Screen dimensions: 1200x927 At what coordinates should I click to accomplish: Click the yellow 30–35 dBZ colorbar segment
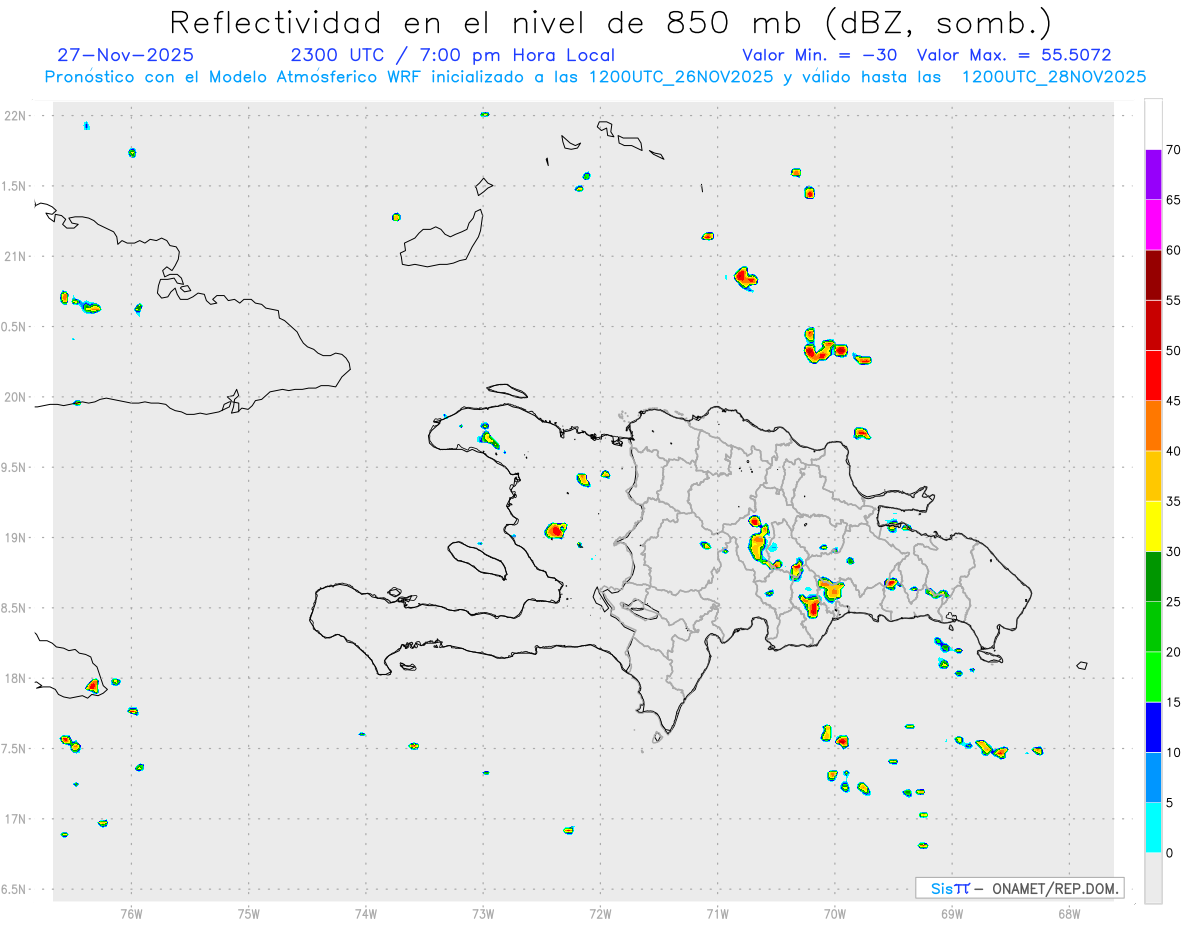(1153, 526)
